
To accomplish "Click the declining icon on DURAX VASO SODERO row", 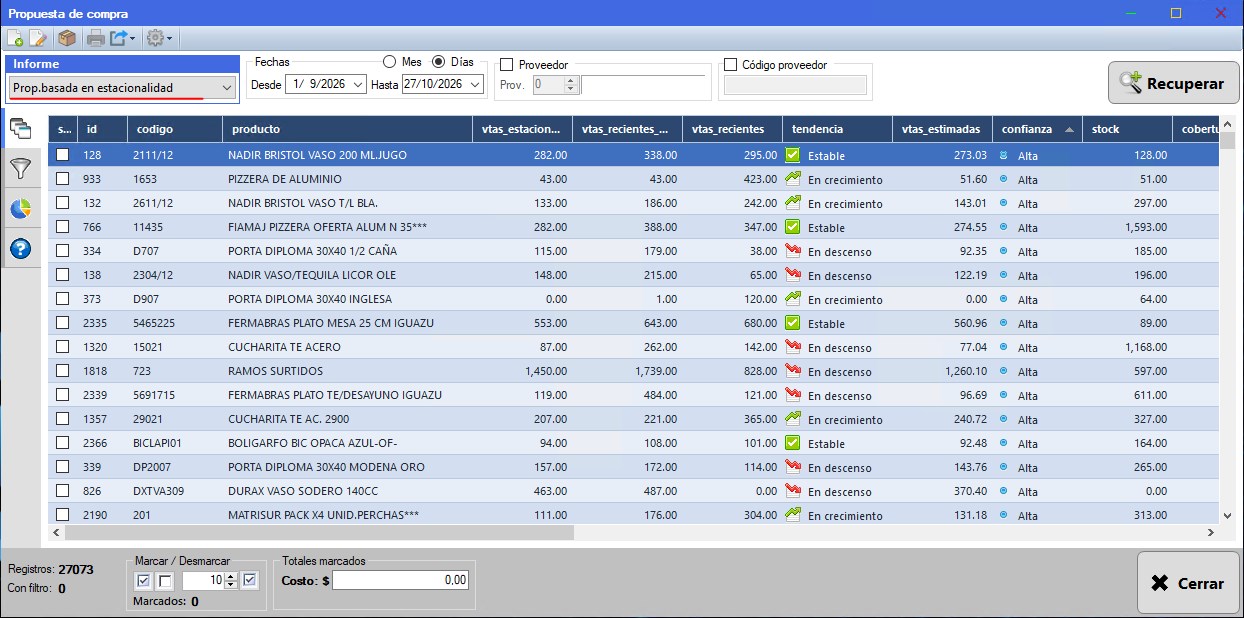I will point(793,491).
